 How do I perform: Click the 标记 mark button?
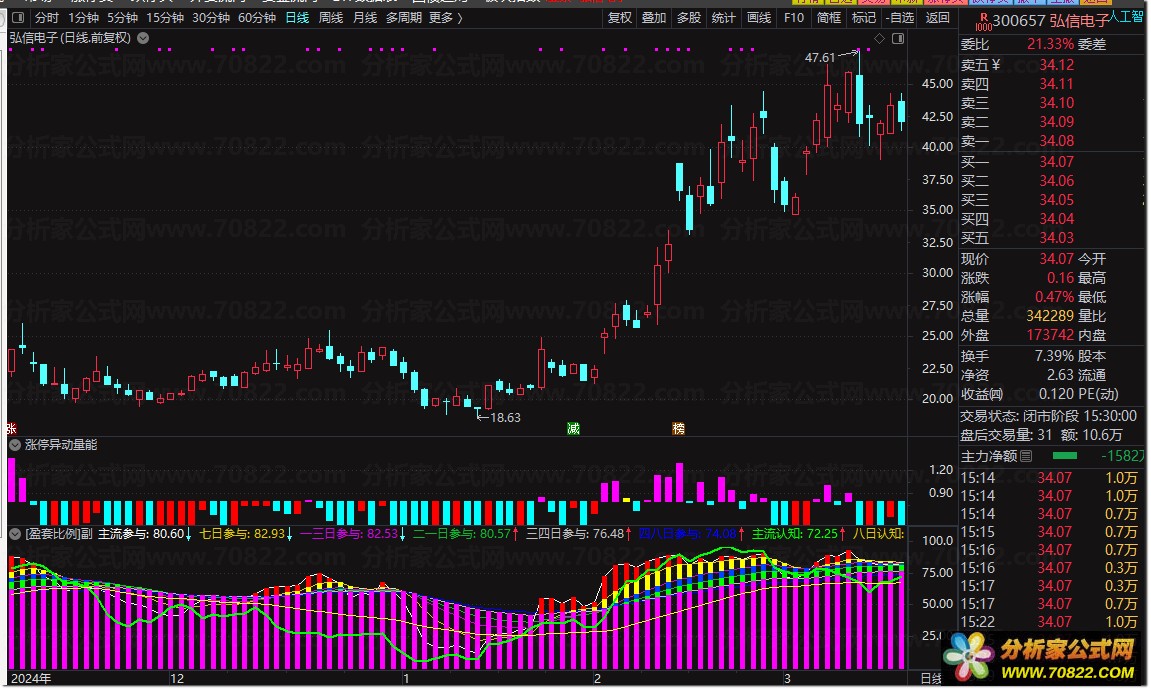[x=863, y=18]
